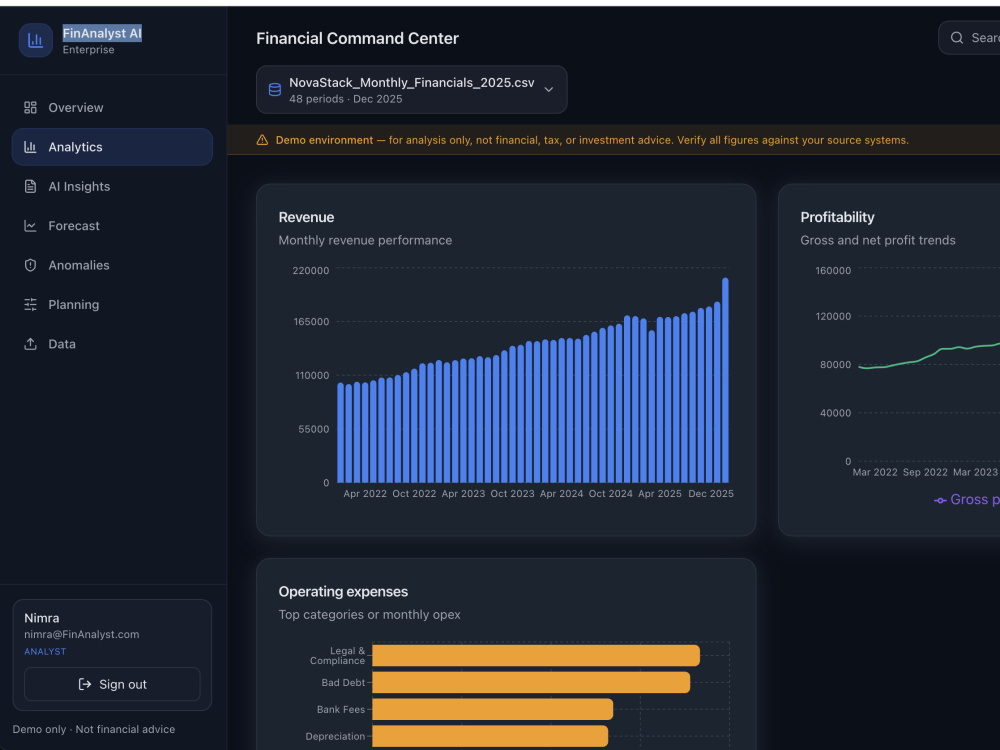Image resolution: width=1000 pixels, height=750 pixels.
Task: Click 'Demo only · Not financial advice' footer
Action: click(x=94, y=729)
